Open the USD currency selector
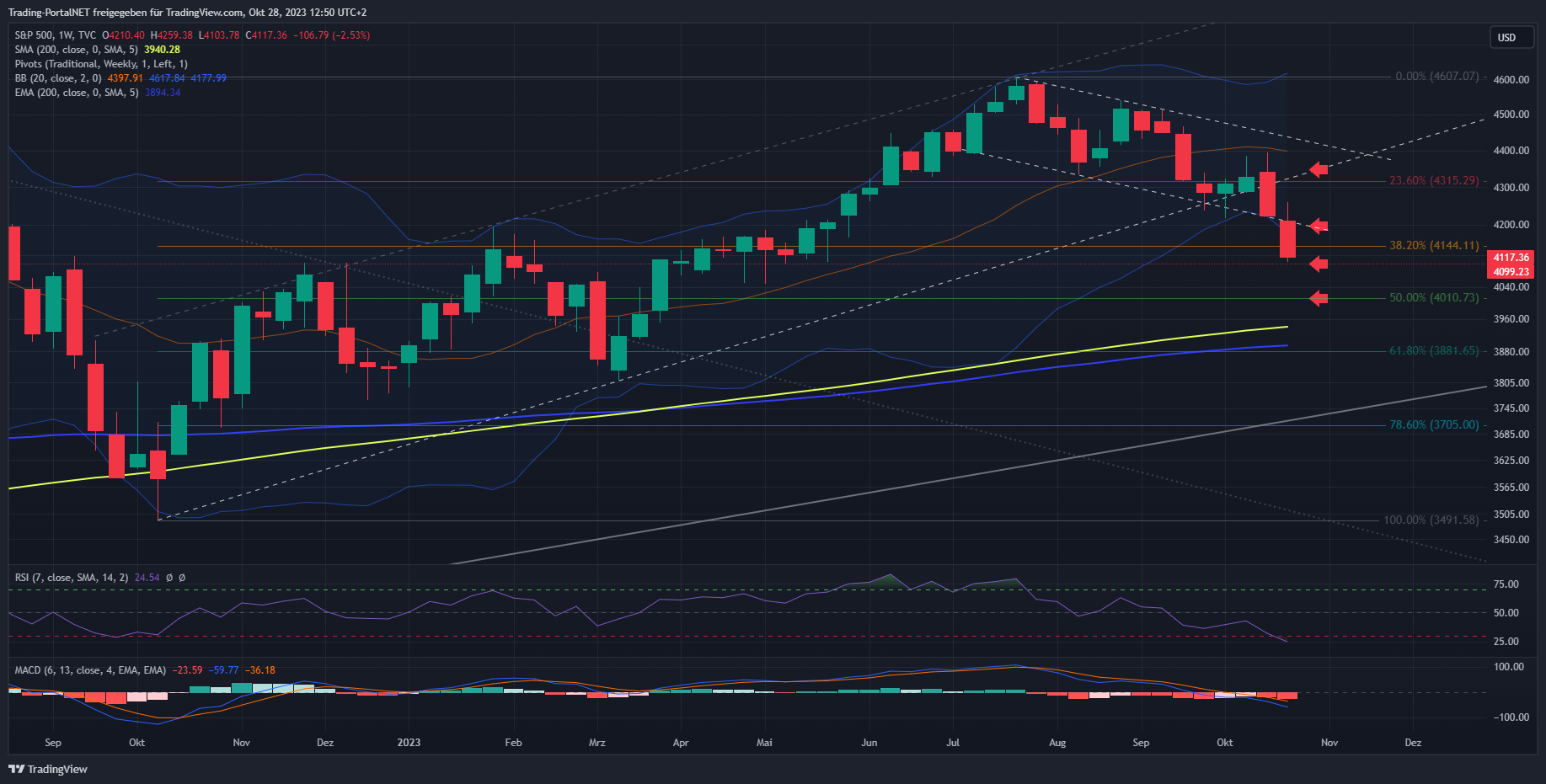The image size is (1546, 784). [1511, 38]
